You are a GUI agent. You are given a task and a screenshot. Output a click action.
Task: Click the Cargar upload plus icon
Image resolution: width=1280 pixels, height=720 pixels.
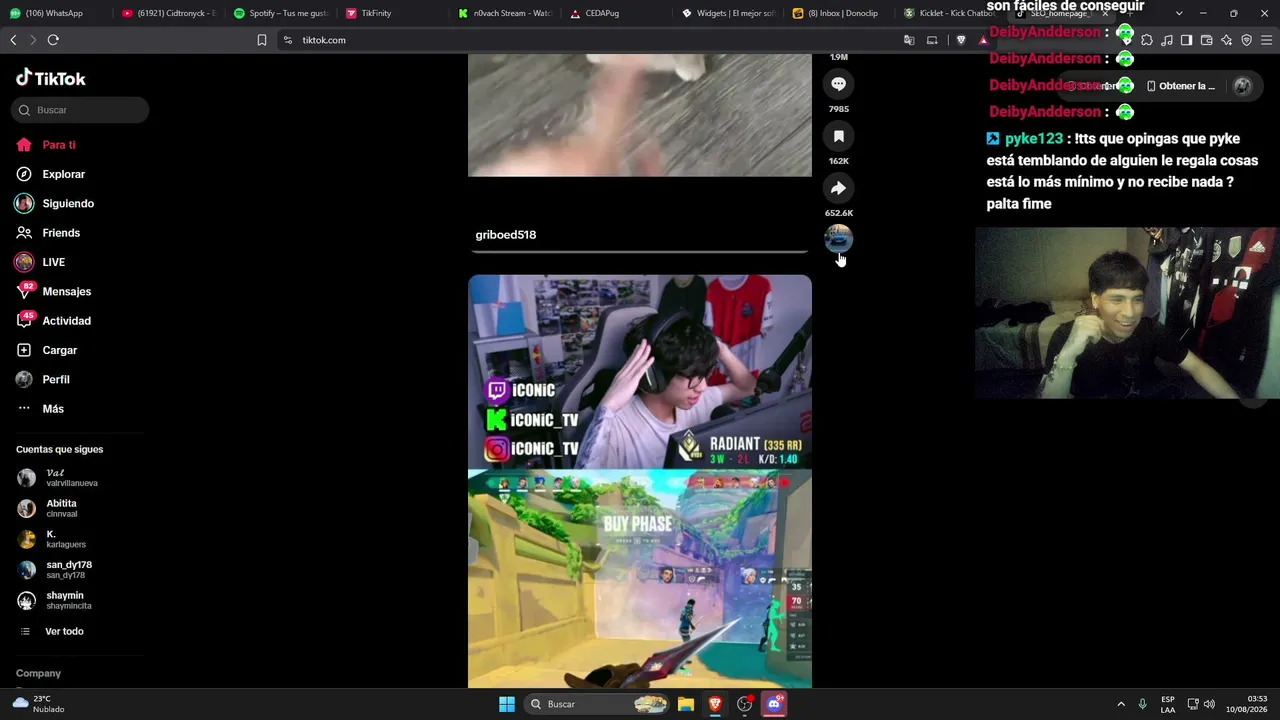click(x=24, y=350)
